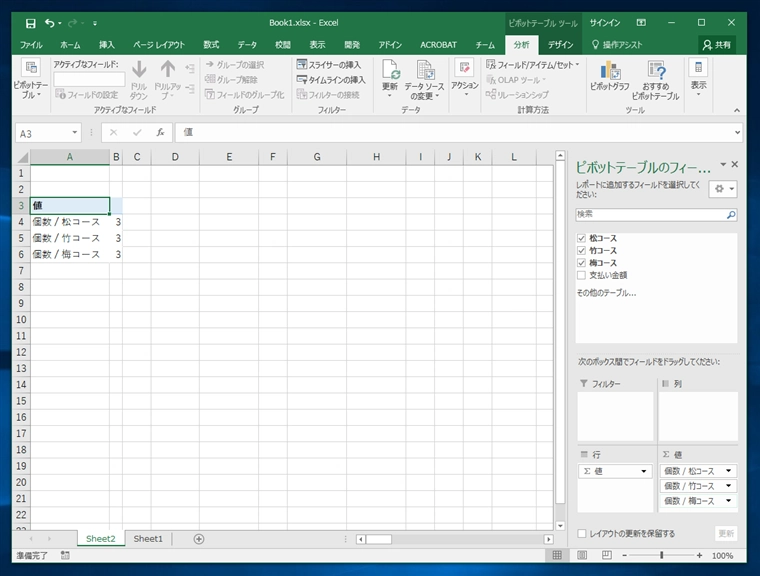Click the active field name box
The height and width of the screenshot is (576, 760).
[x=89, y=79]
